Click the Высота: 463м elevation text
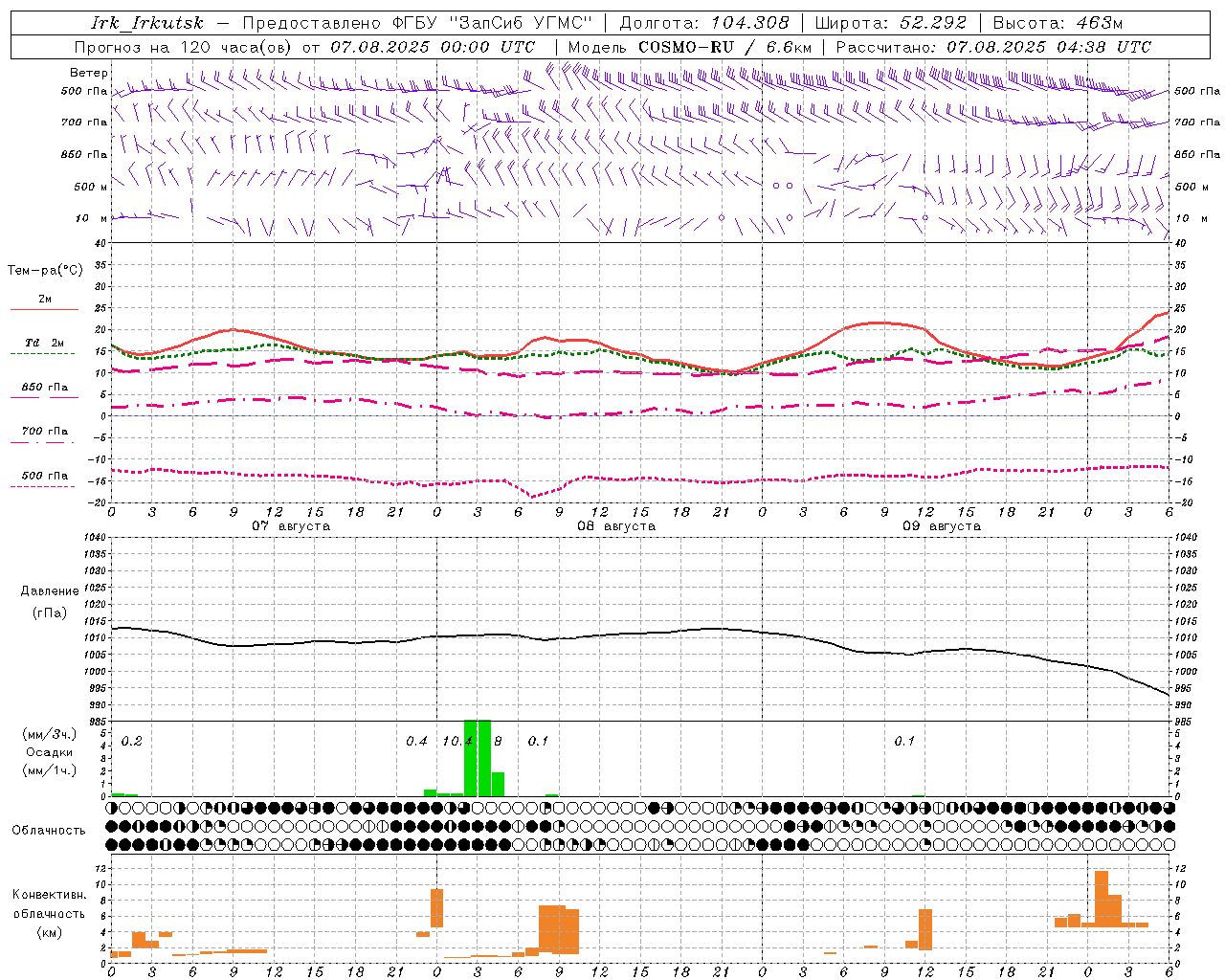Viewport: 1225px width, 980px height. 1058,23
